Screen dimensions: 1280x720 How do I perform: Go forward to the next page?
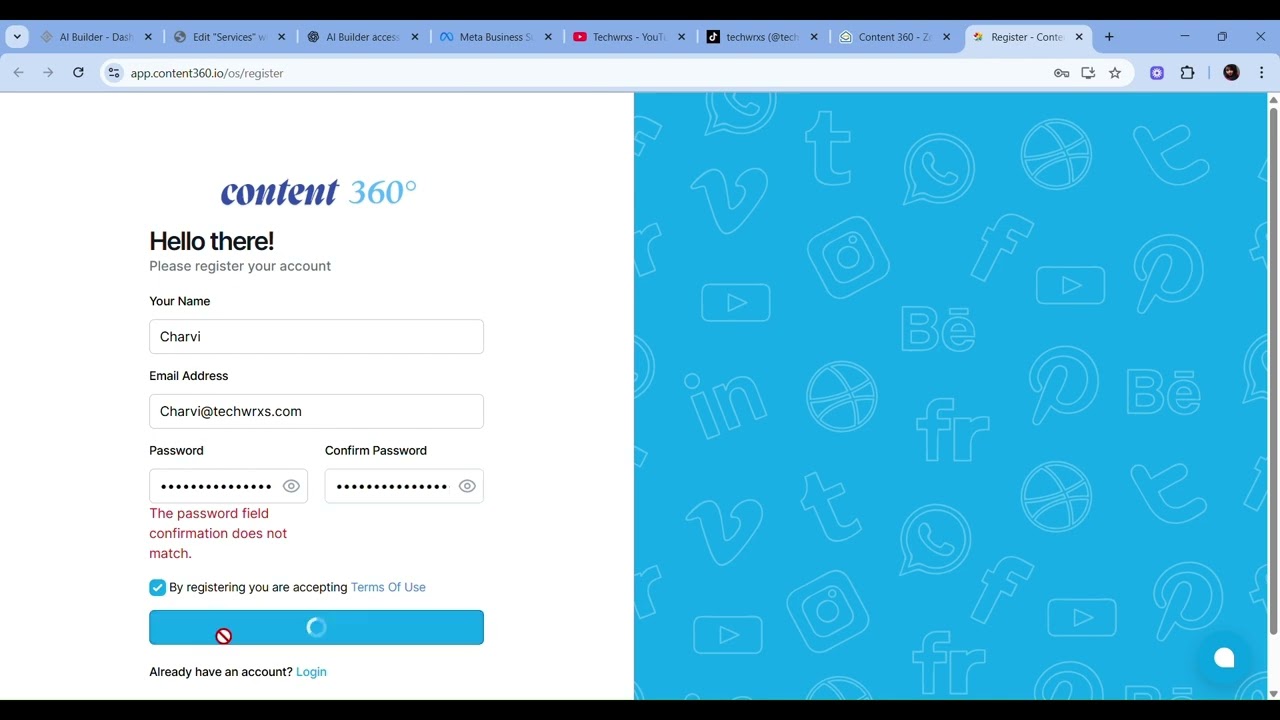[48, 73]
